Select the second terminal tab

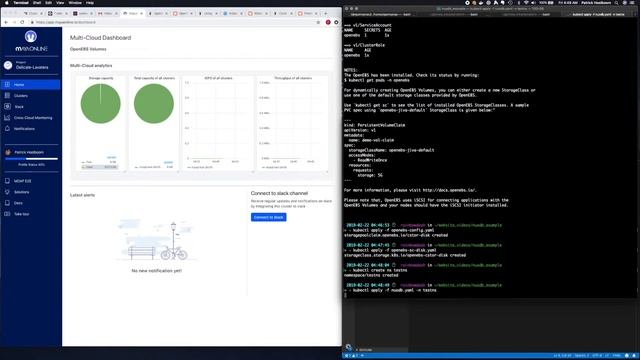[x=453, y=14]
